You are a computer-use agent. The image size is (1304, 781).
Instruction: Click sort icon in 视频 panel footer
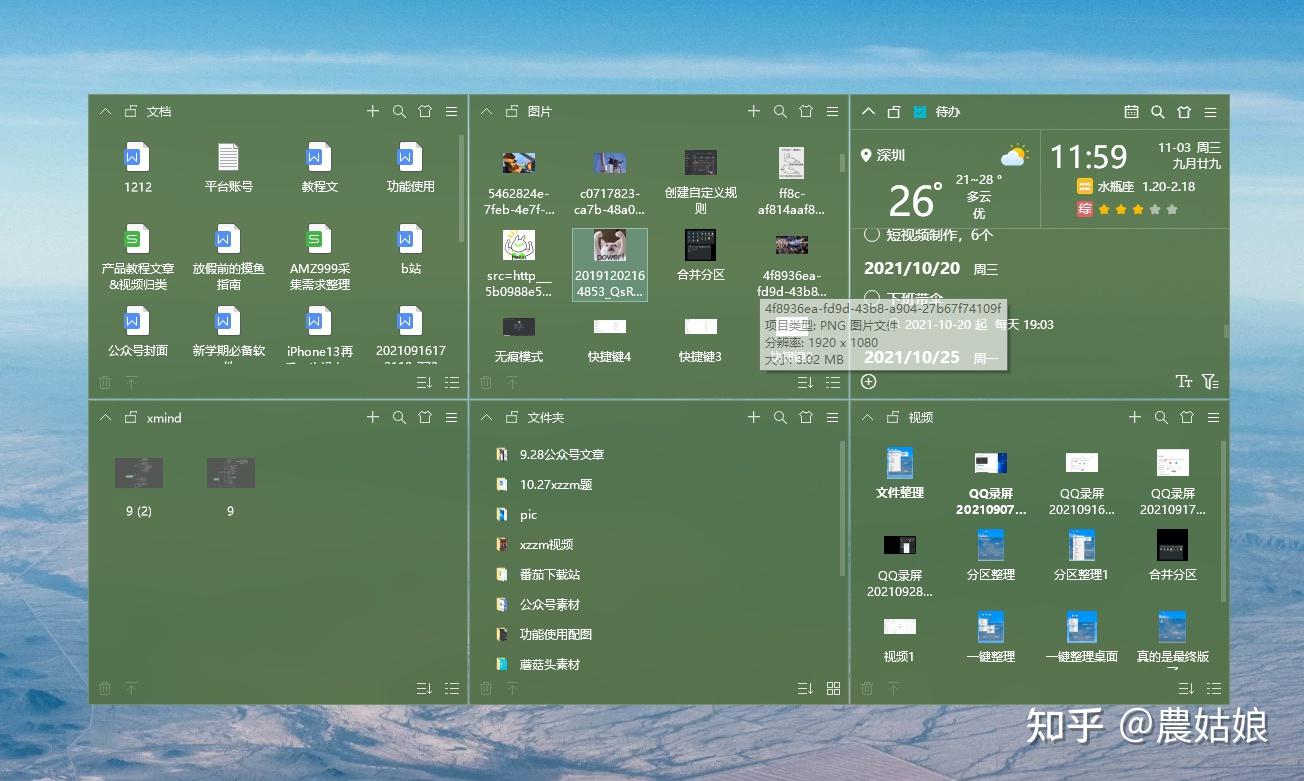pyautogui.click(x=1187, y=688)
